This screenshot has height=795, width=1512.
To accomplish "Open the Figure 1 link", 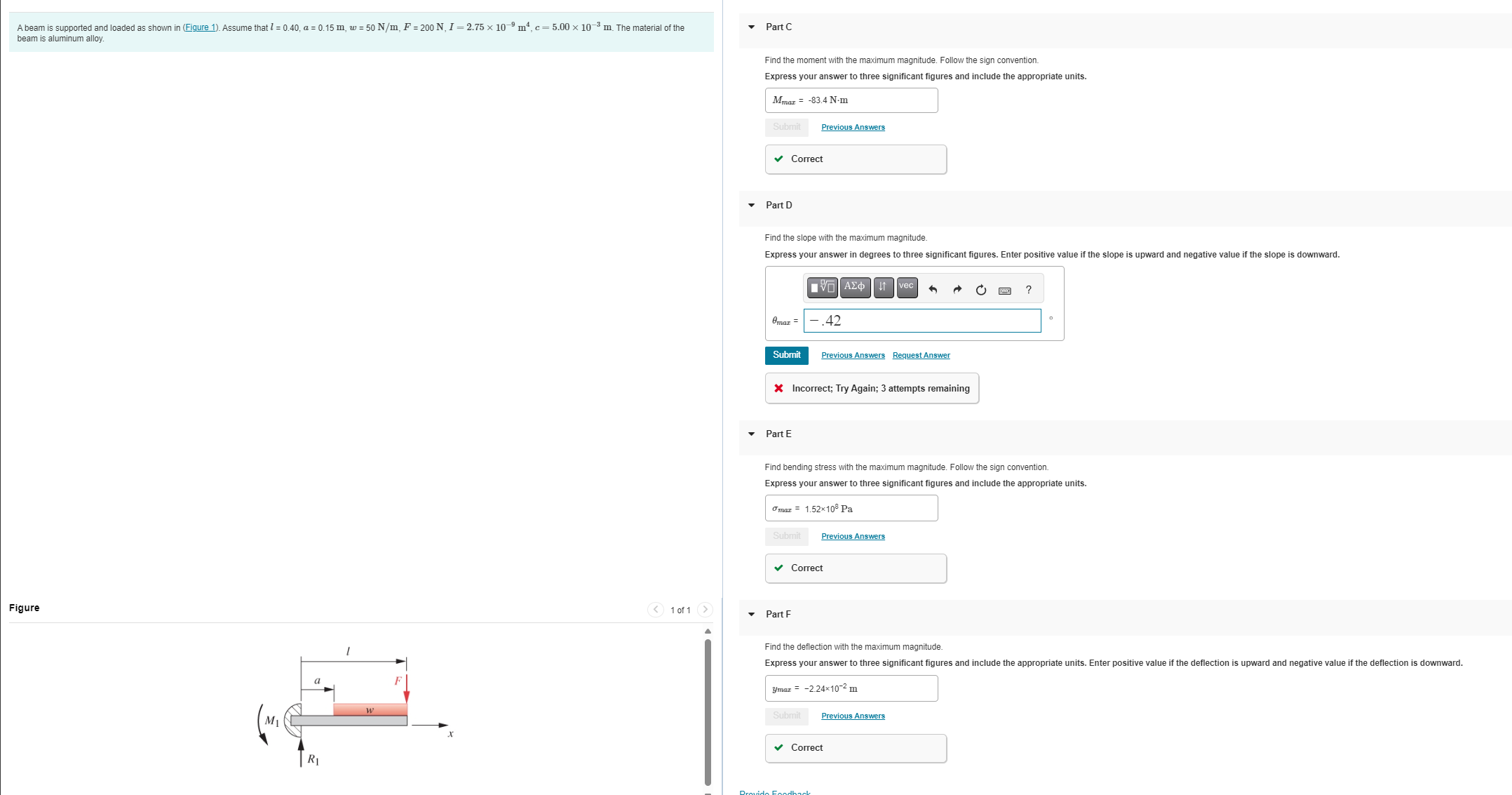I will tap(200, 27).
